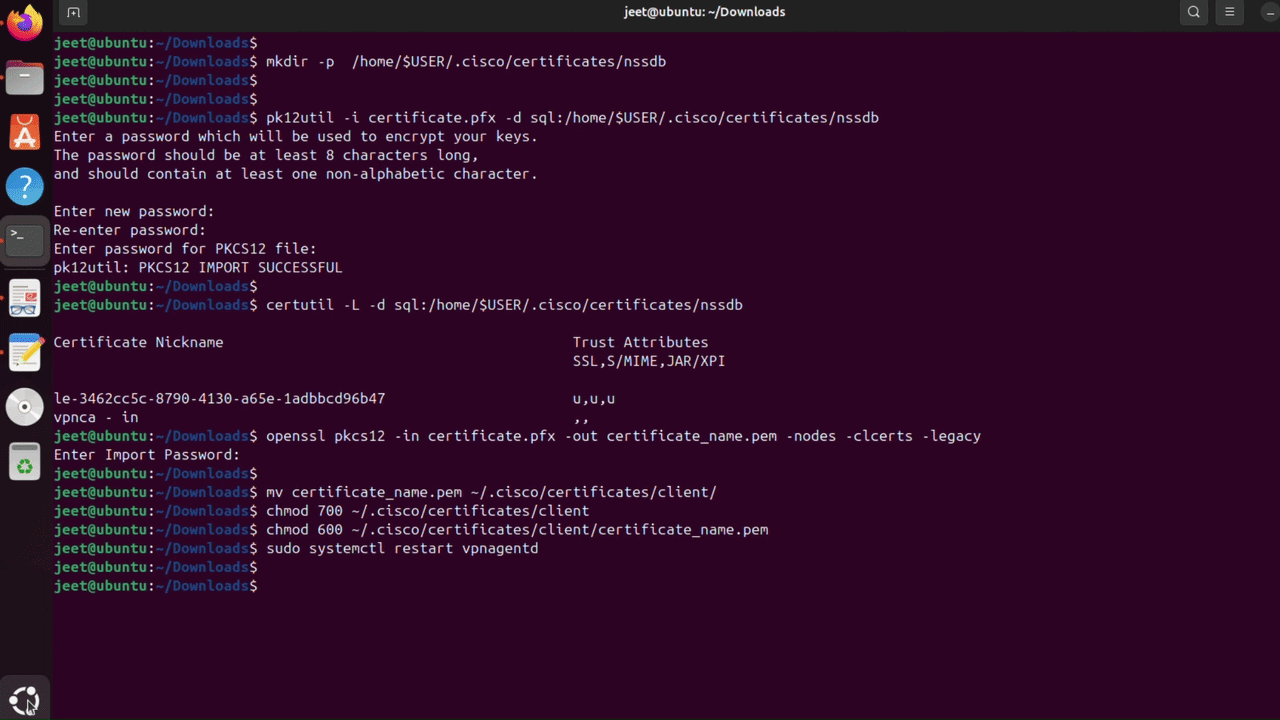Click 'Enter password for PKCS12 file:' line
Image resolution: width=1280 pixels, height=720 pixels.
(185, 249)
